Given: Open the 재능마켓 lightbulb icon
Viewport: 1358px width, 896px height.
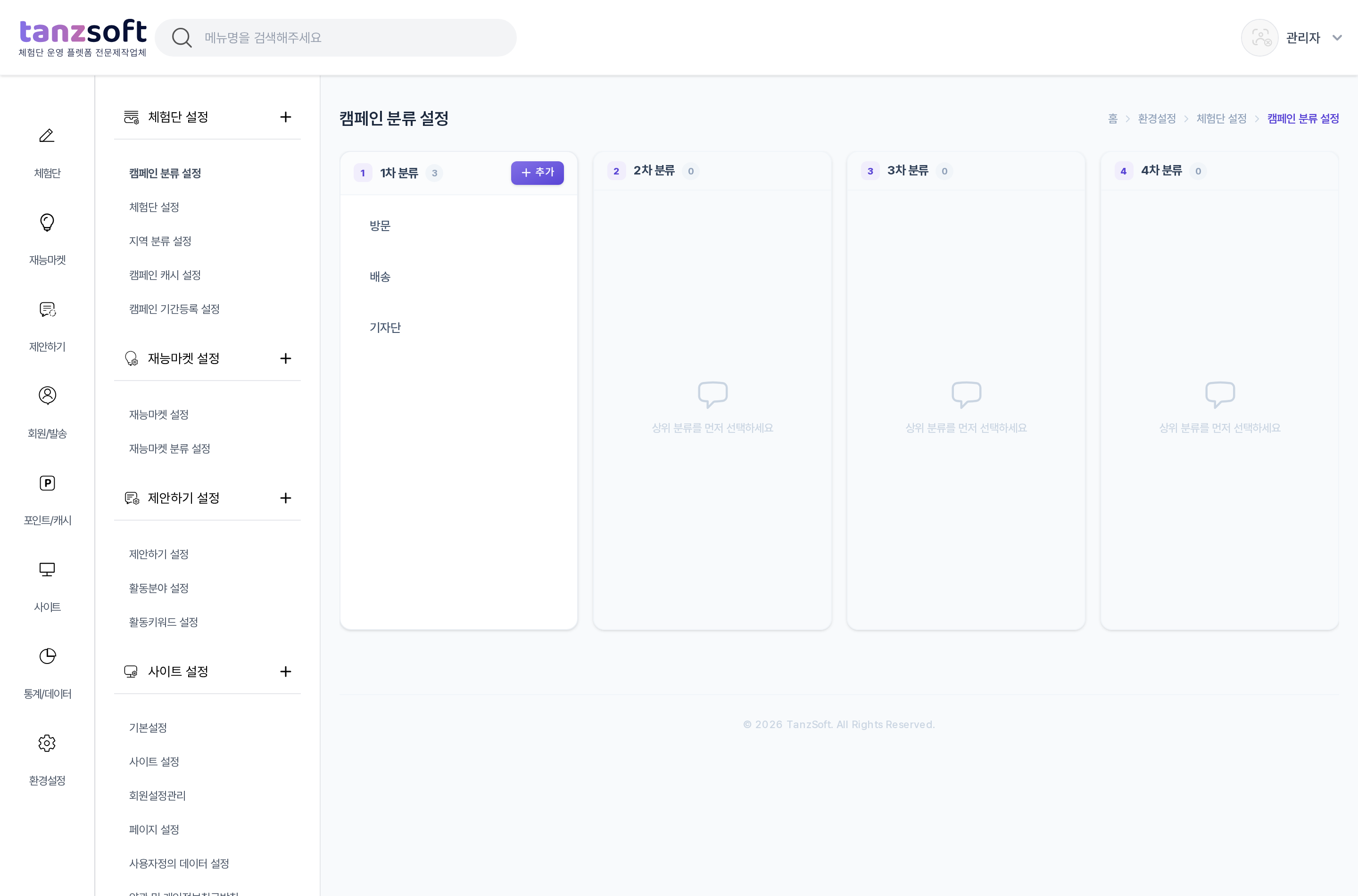Looking at the screenshot, I should [47, 222].
